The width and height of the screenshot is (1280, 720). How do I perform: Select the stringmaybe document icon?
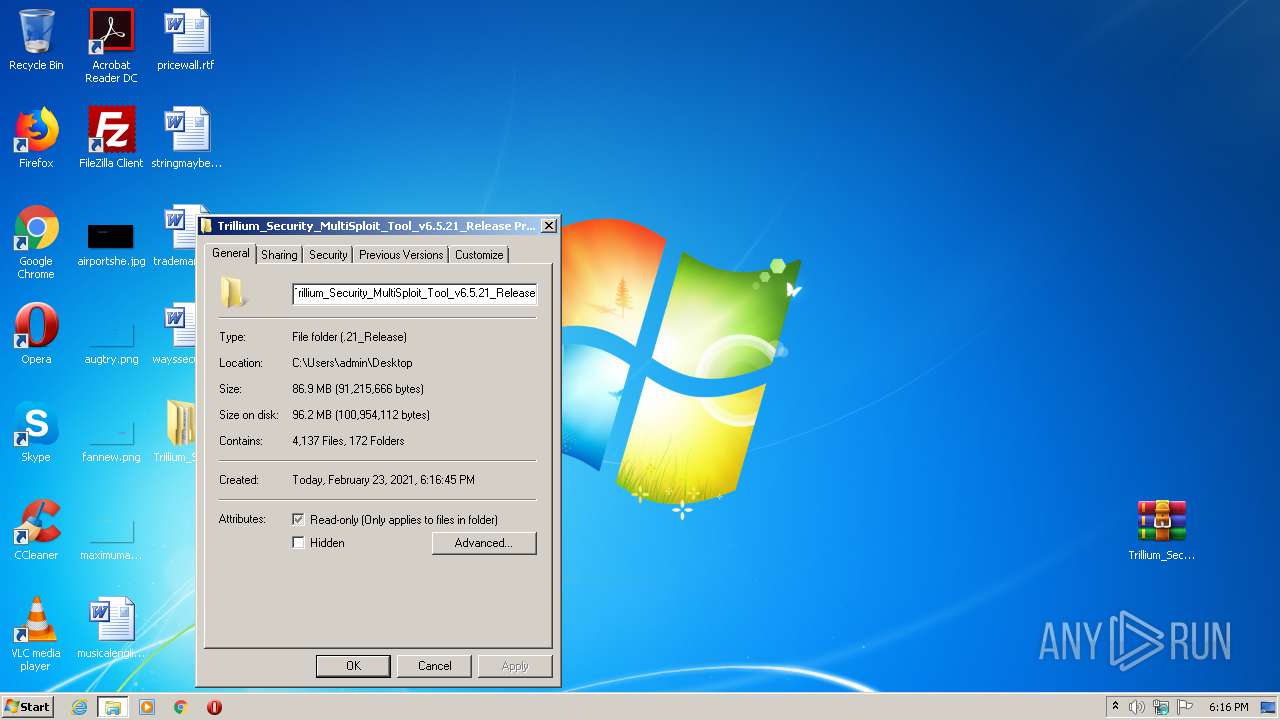coord(186,138)
